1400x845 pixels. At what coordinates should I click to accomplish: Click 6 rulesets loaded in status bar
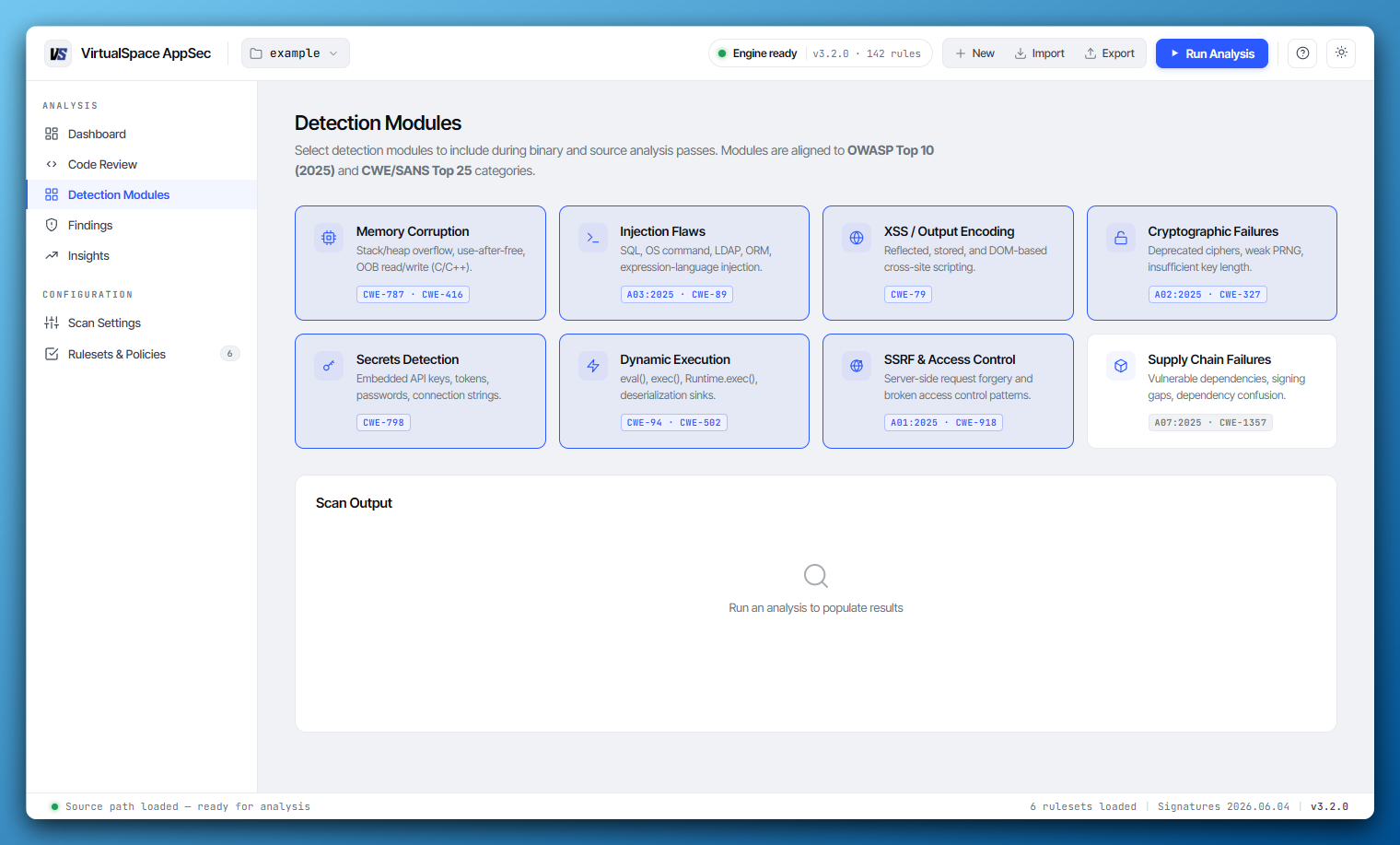[1083, 806]
